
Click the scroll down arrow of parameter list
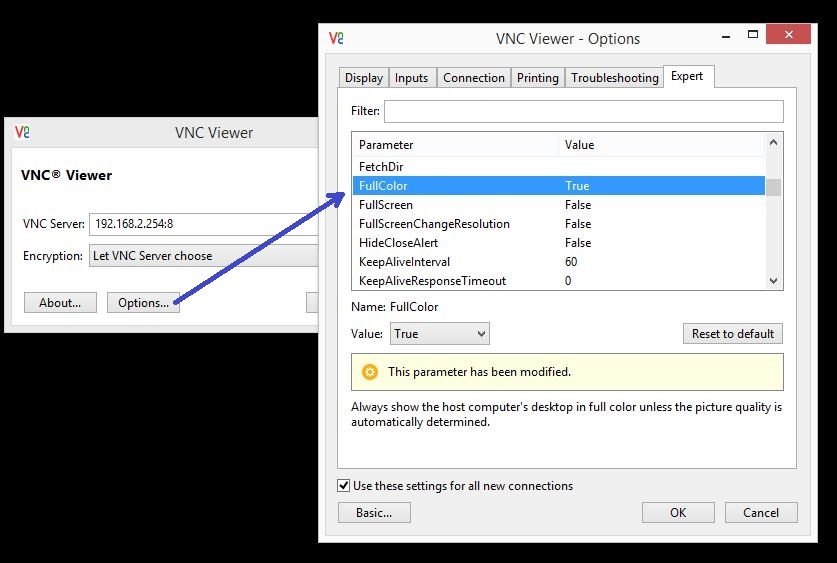point(773,281)
